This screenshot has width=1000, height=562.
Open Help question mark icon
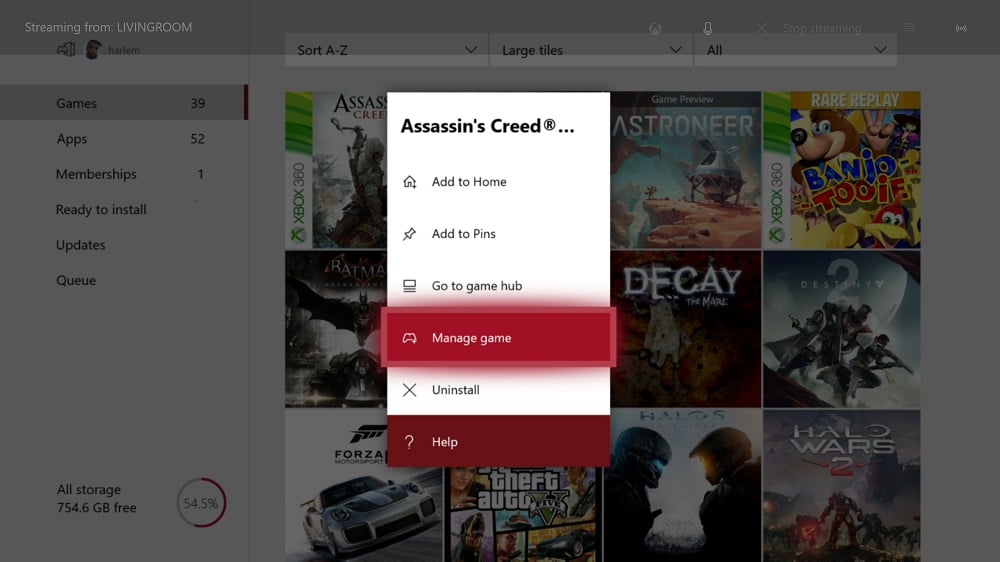410,442
